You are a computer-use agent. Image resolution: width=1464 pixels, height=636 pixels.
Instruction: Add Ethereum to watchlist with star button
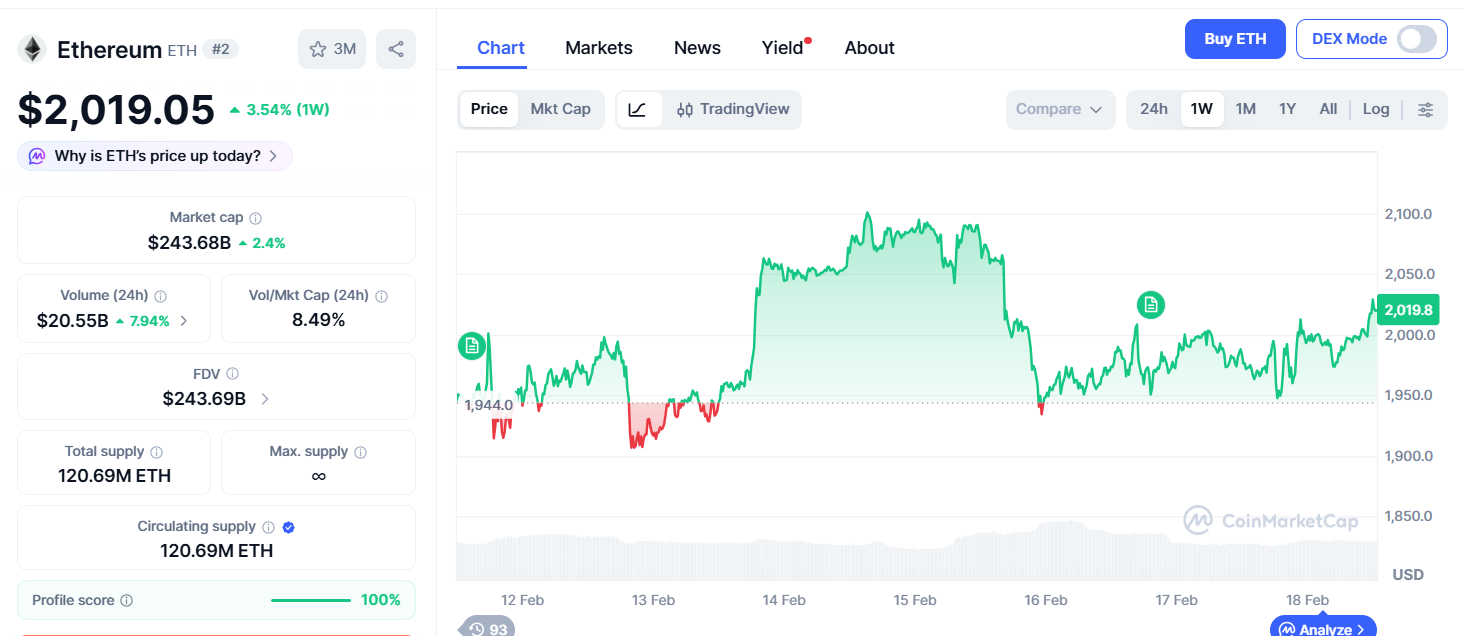(x=333, y=49)
